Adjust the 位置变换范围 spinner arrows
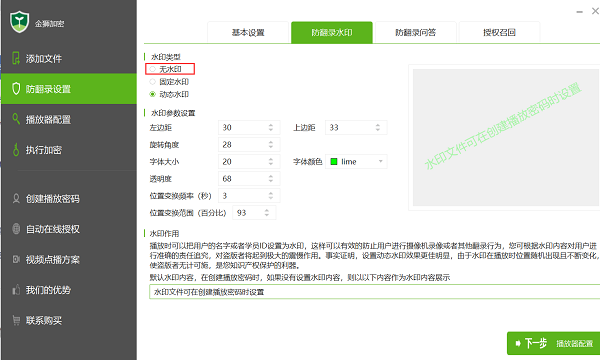Viewport: 600px width, 360px height. pos(267,213)
